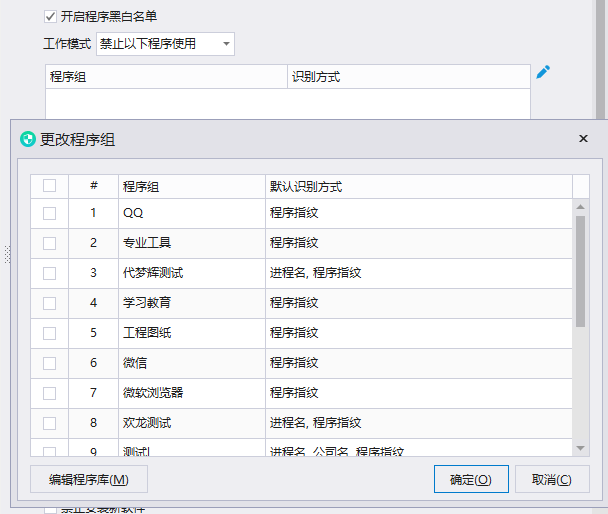The image size is (608, 514).
Task: Tick the select-all header checkbox
Action: coord(49,185)
